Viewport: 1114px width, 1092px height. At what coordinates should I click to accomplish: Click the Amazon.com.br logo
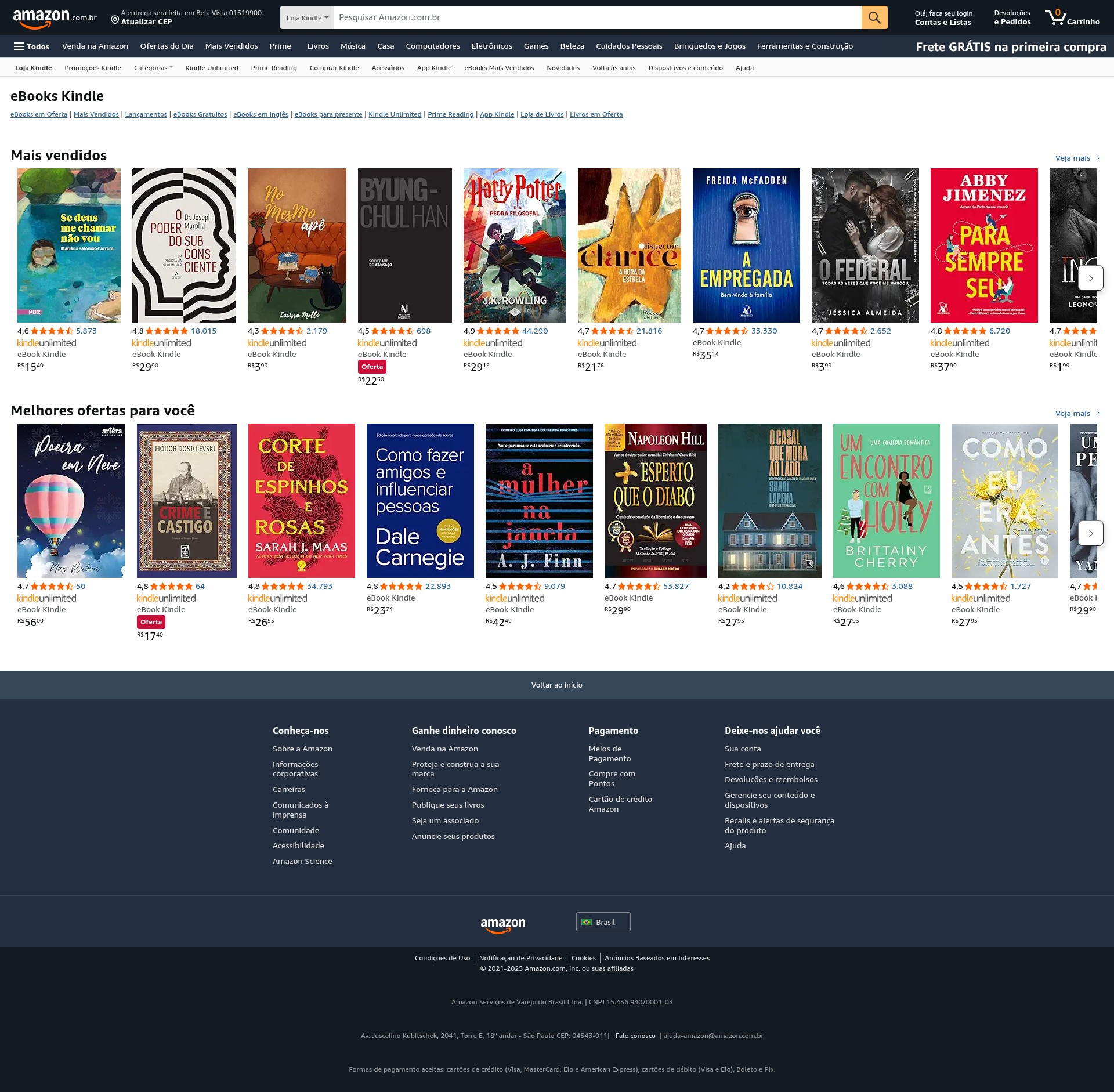pos(55,18)
